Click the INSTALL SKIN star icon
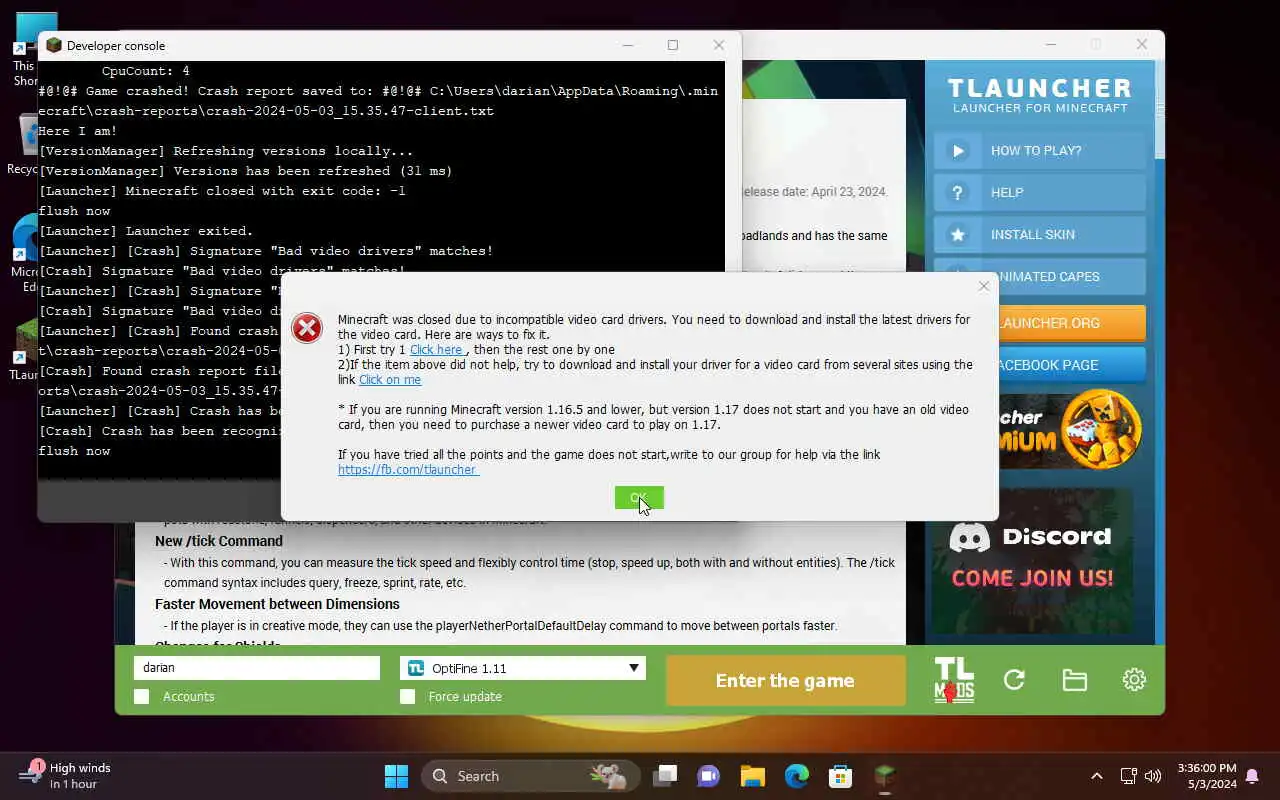The height and width of the screenshot is (800, 1280). (958, 235)
